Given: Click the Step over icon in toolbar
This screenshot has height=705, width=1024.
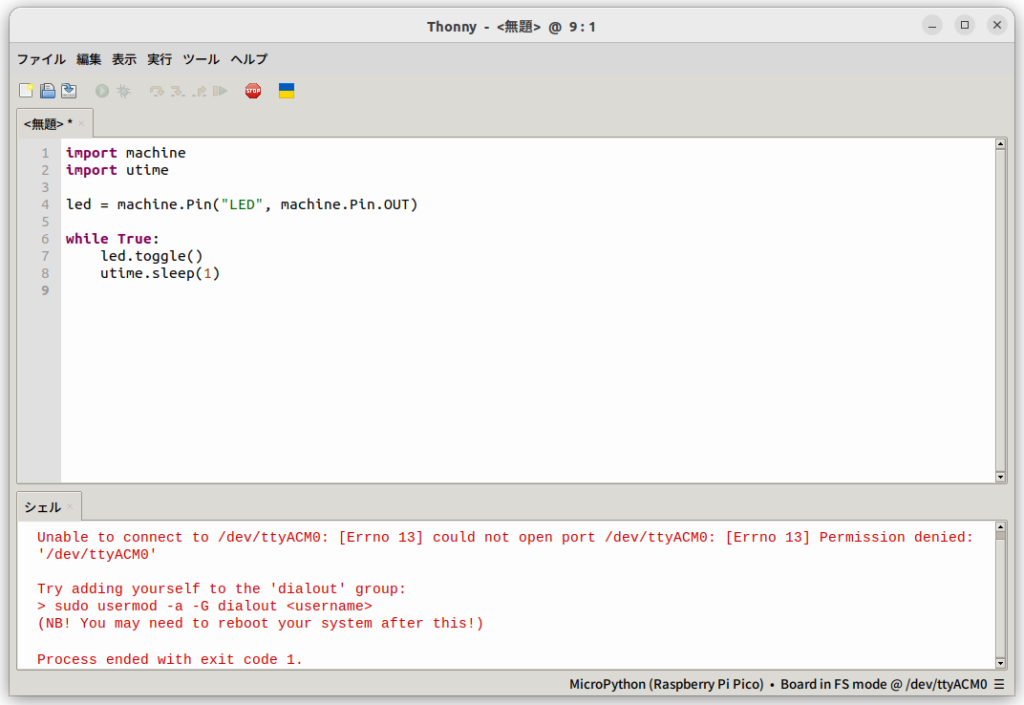Looking at the screenshot, I should point(156,91).
